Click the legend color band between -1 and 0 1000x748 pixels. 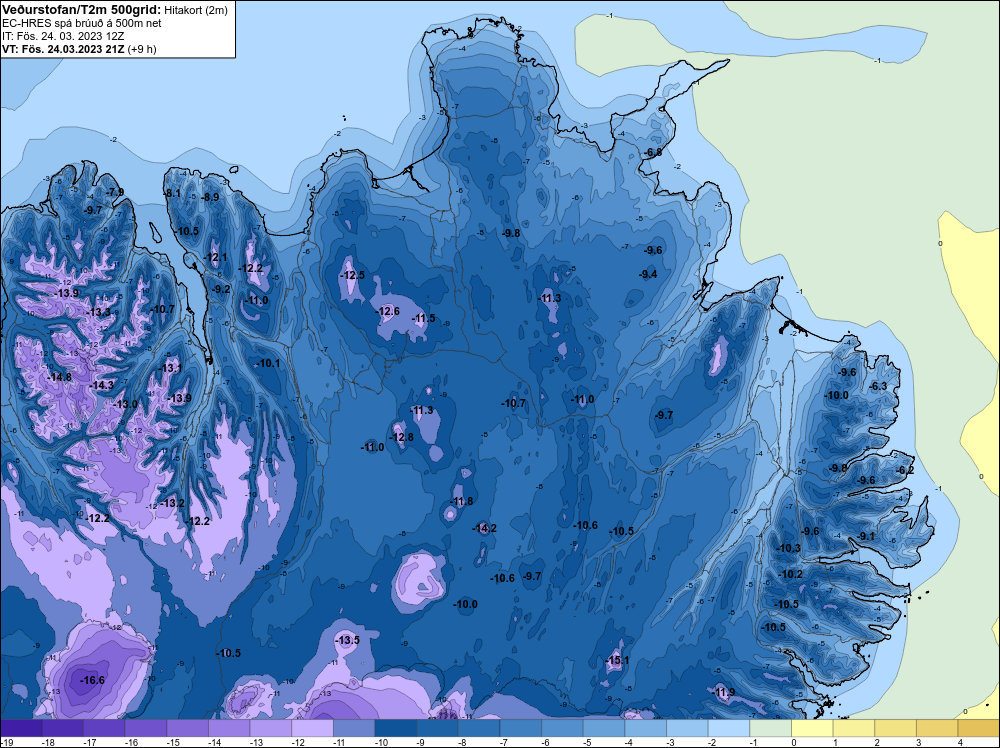click(x=770, y=728)
